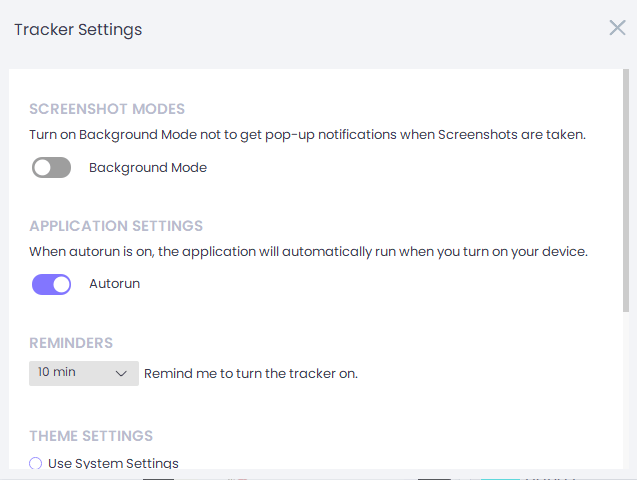This screenshot has height=480, width=637.
Task: Click the Use System Settings label
Action: [x=113, y=463]
